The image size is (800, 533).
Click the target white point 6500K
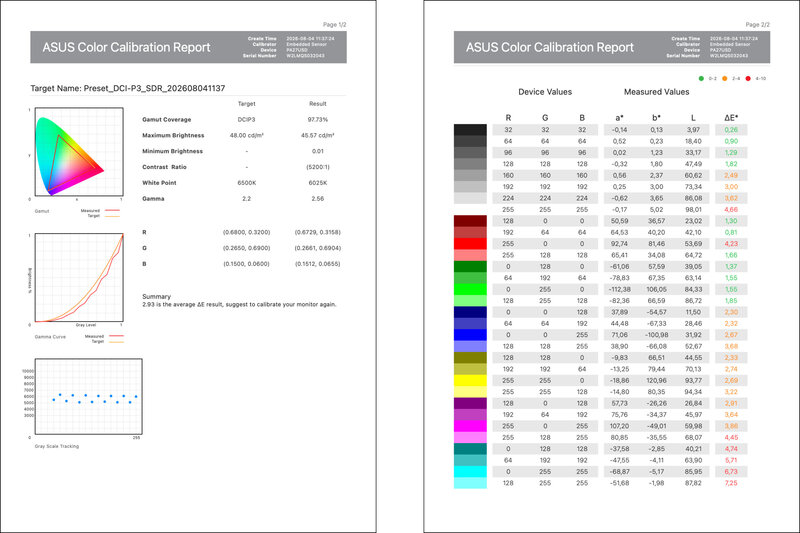tap(246, 183)
